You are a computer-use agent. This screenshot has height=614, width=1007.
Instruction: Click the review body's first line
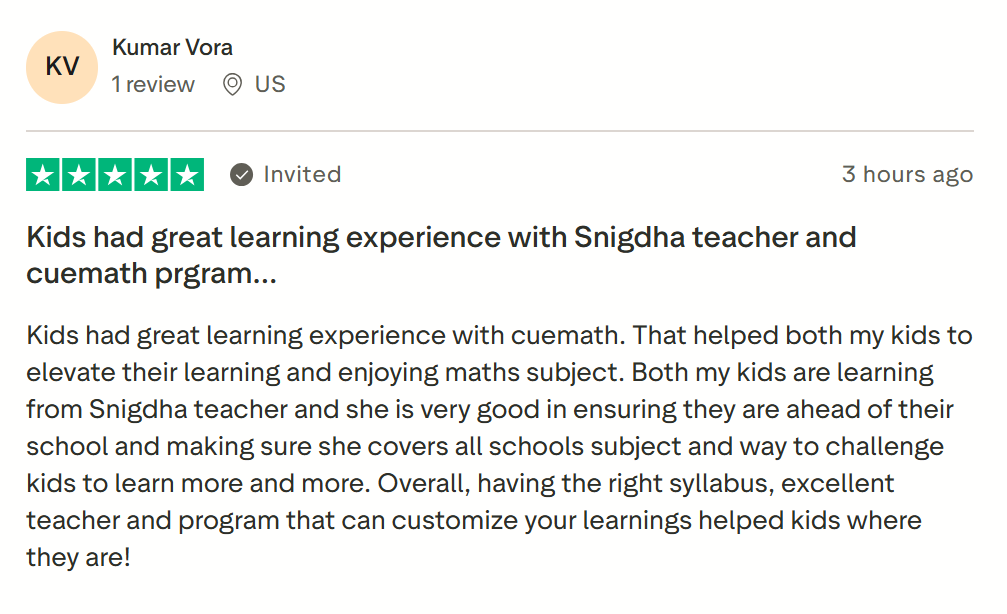(x=498, y=335)
